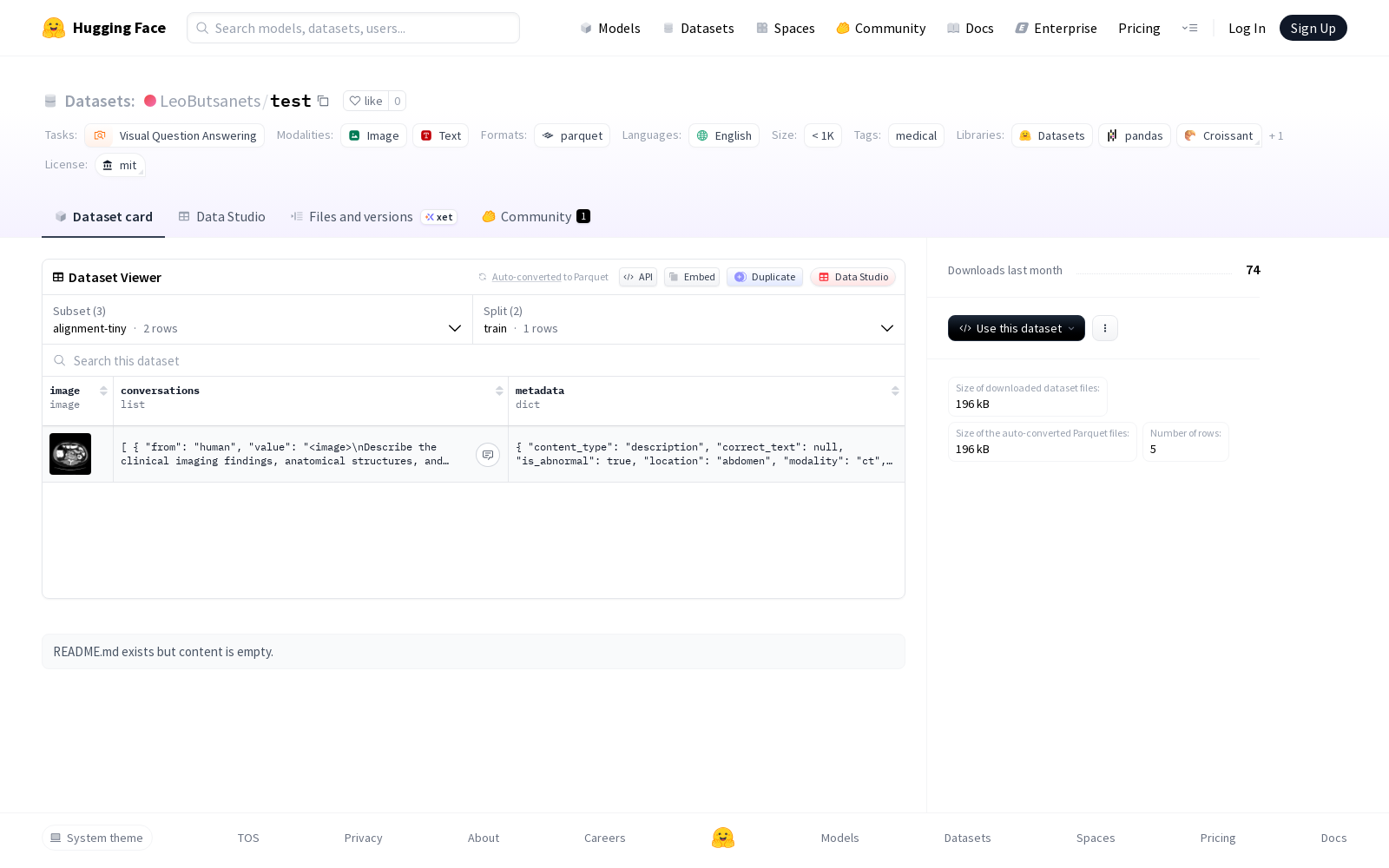Open Enterprise in the top navigation
The height and width of the screenshot is (868, 1389).
click(x=1057, y=28)
